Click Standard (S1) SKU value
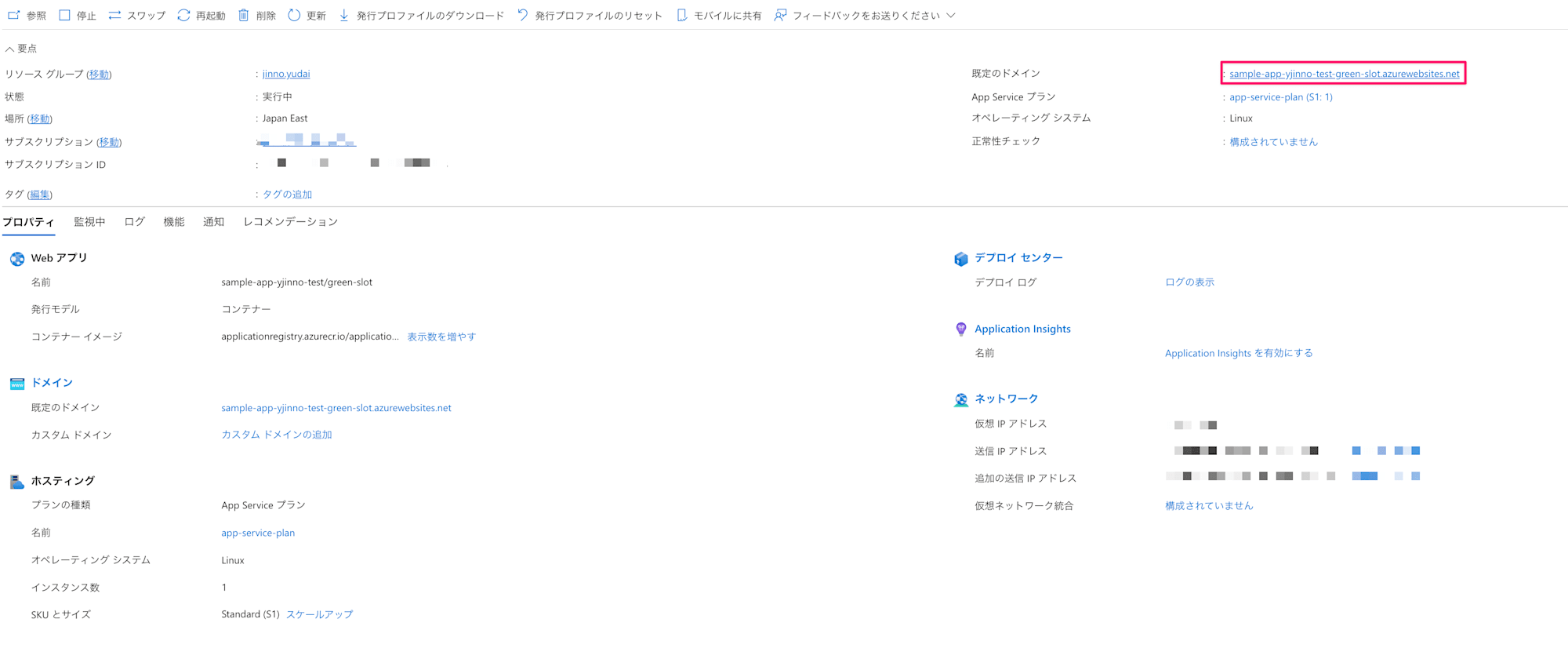 point(250,614)
